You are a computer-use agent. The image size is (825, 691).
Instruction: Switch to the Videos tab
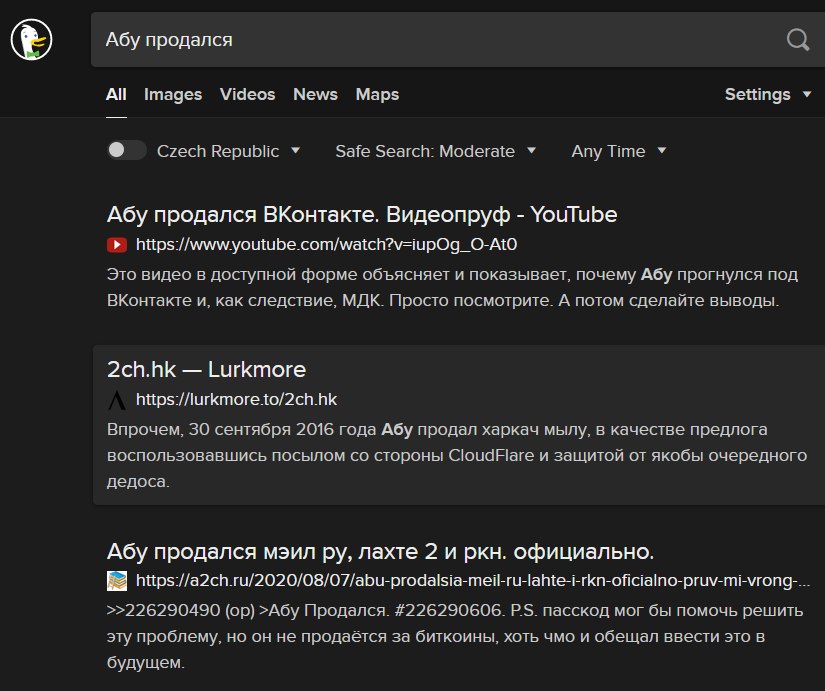tap(247, 94)
